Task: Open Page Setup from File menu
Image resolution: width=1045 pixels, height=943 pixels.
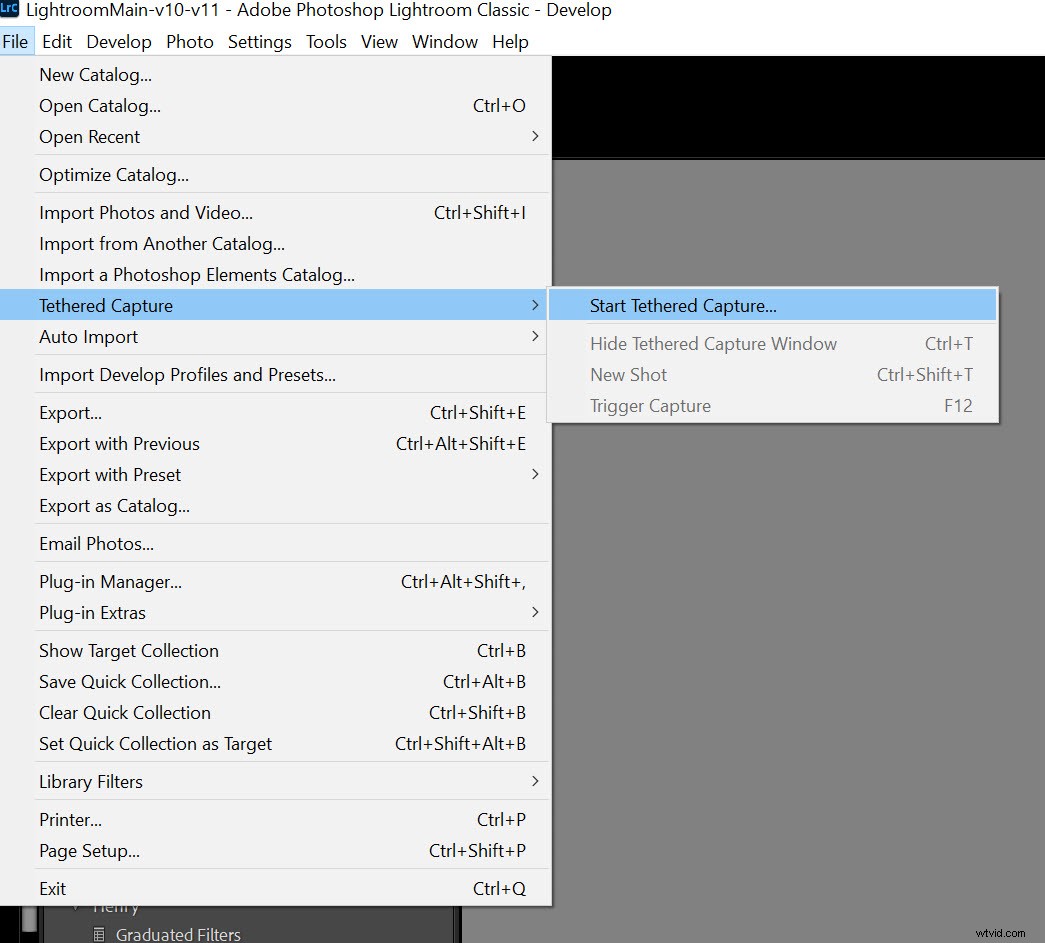Action: [275, 850]
